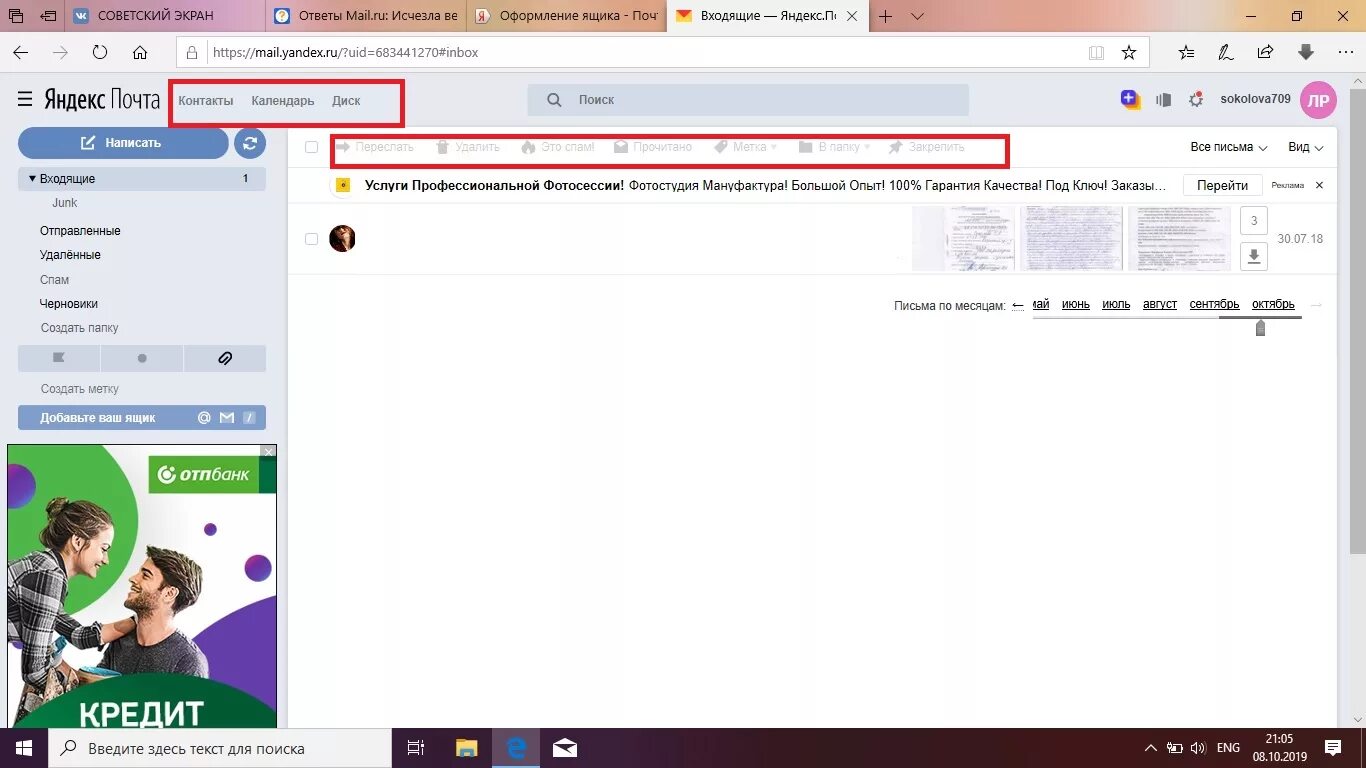Collapse the Входящие folder triangle
The width and height of the screenshot is (1366, 768).
click(32, 178)
